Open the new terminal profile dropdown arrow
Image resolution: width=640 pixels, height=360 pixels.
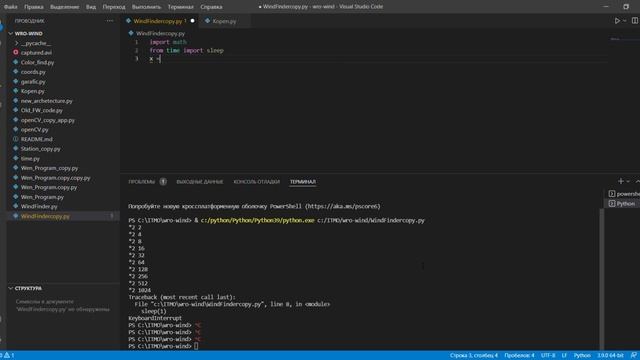tap(628, 181)
